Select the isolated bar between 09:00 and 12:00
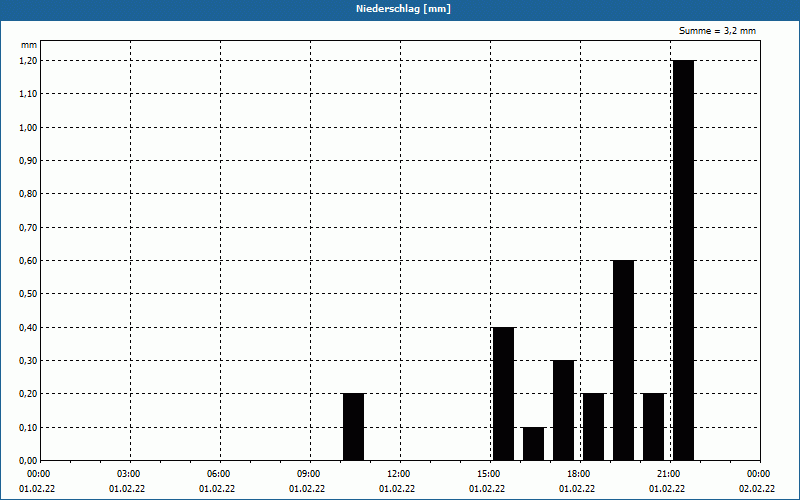800x500 pixels. point(353,427)
